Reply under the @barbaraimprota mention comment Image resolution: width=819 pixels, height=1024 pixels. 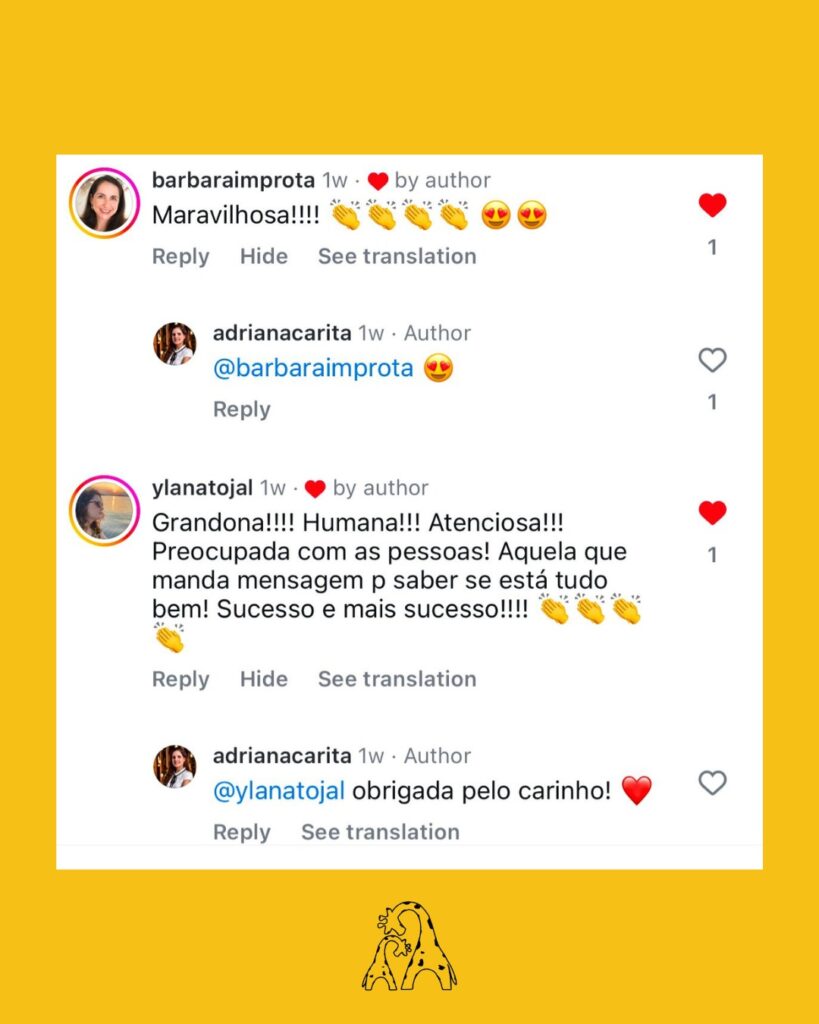coord(242,409)
